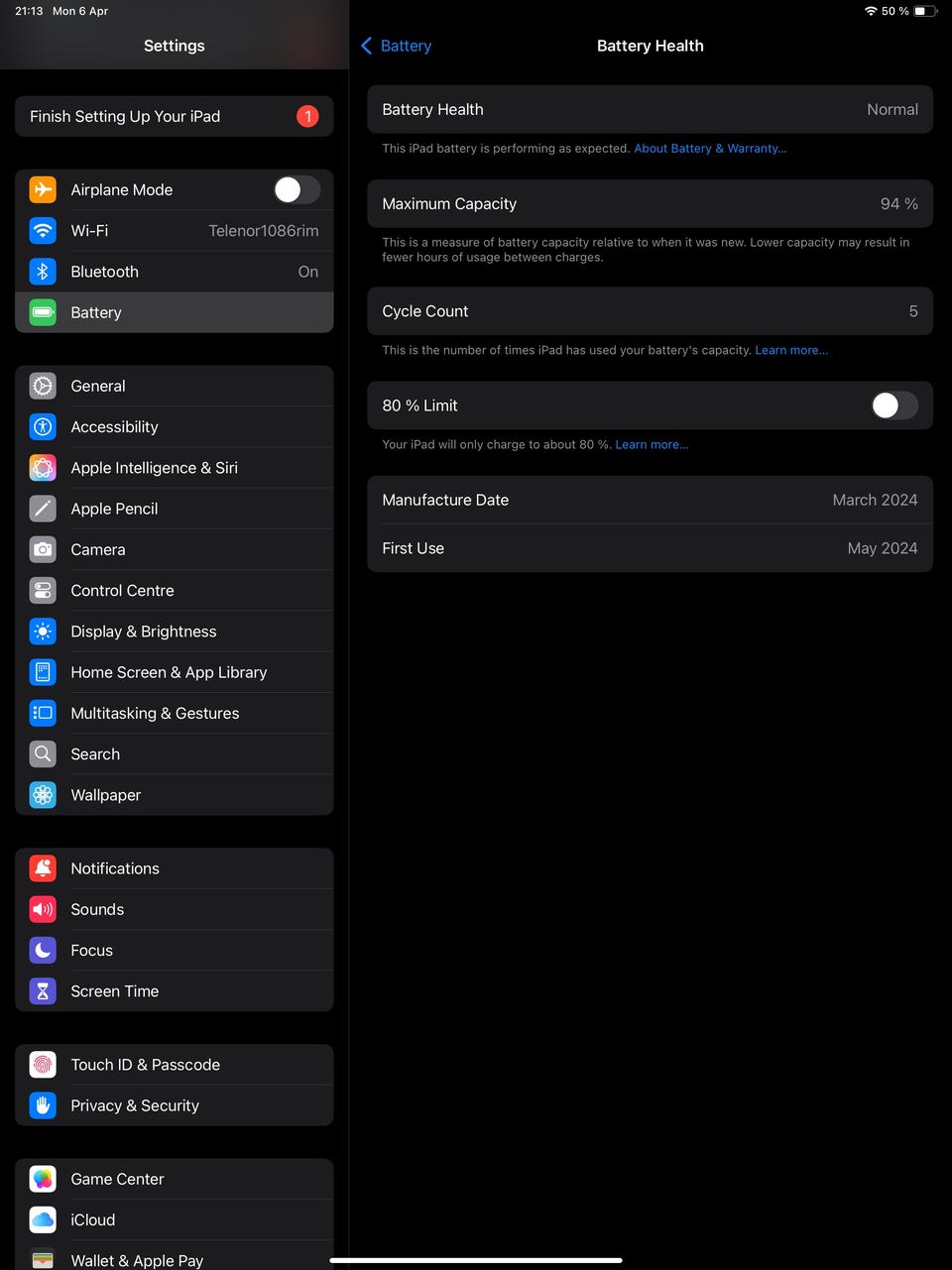
Task: Open Multitasking & Gestures label
Action: point(155,713)
